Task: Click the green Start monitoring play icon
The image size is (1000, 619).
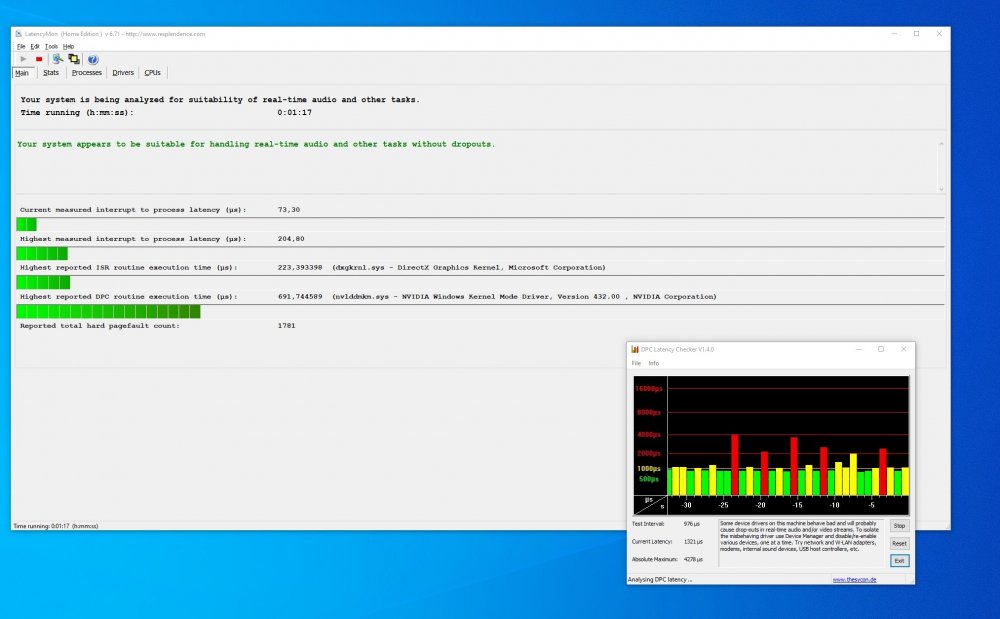Action: (x=24, y=59)
